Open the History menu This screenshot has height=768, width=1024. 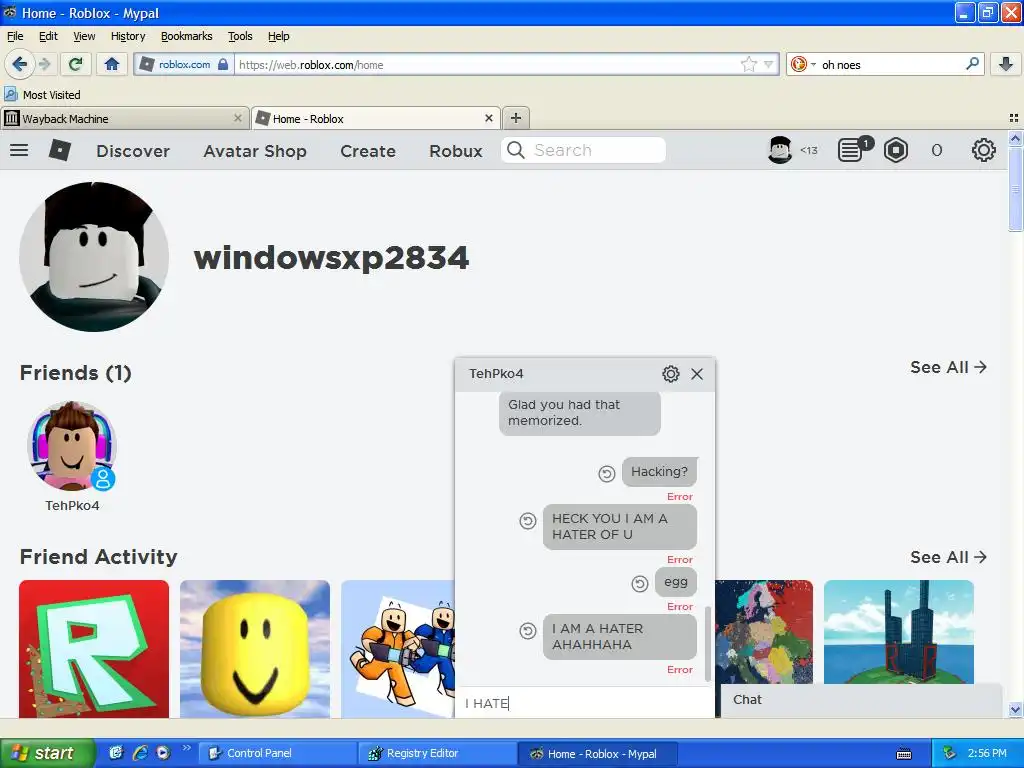point(128,36)
